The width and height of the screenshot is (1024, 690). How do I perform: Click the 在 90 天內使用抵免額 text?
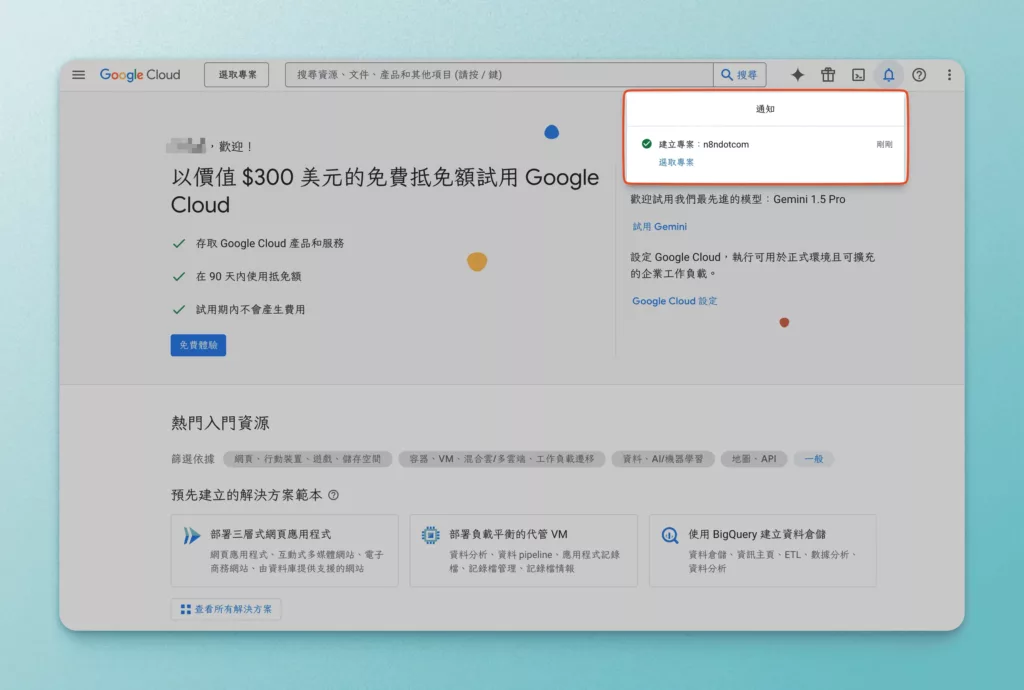pos(249,276)
